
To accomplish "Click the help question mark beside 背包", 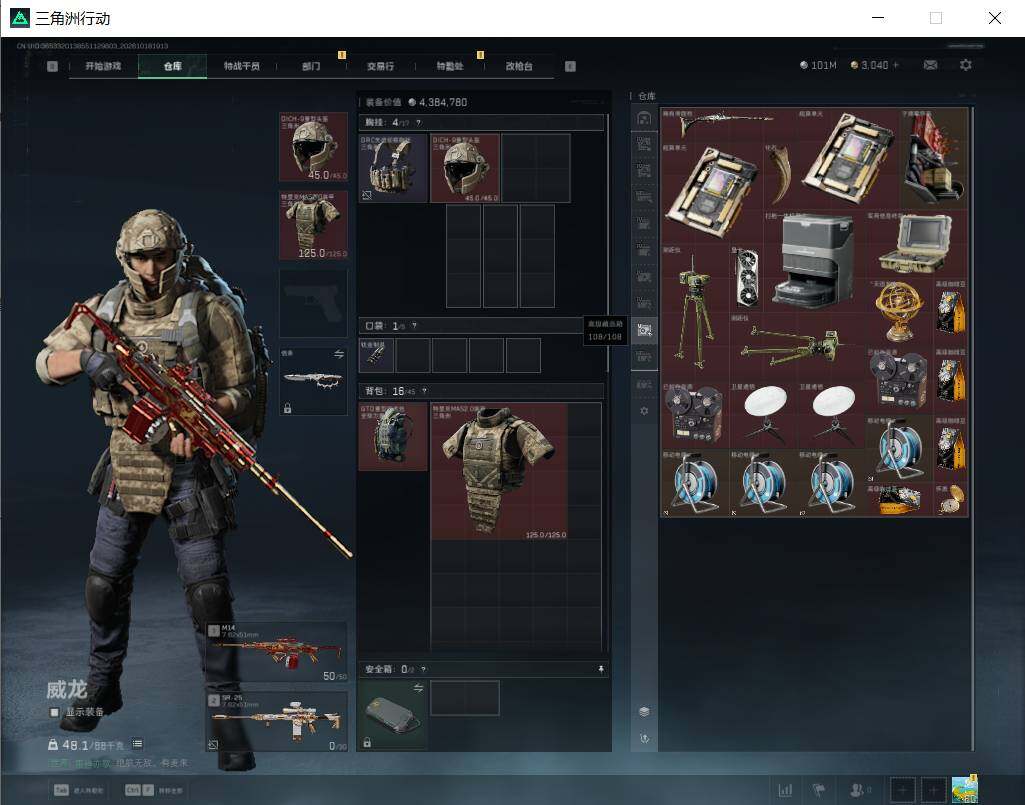I will 424,391.
